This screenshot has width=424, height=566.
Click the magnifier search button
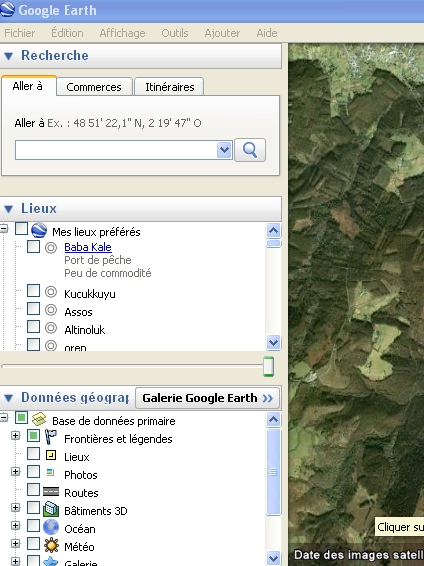tap(250, 149)
